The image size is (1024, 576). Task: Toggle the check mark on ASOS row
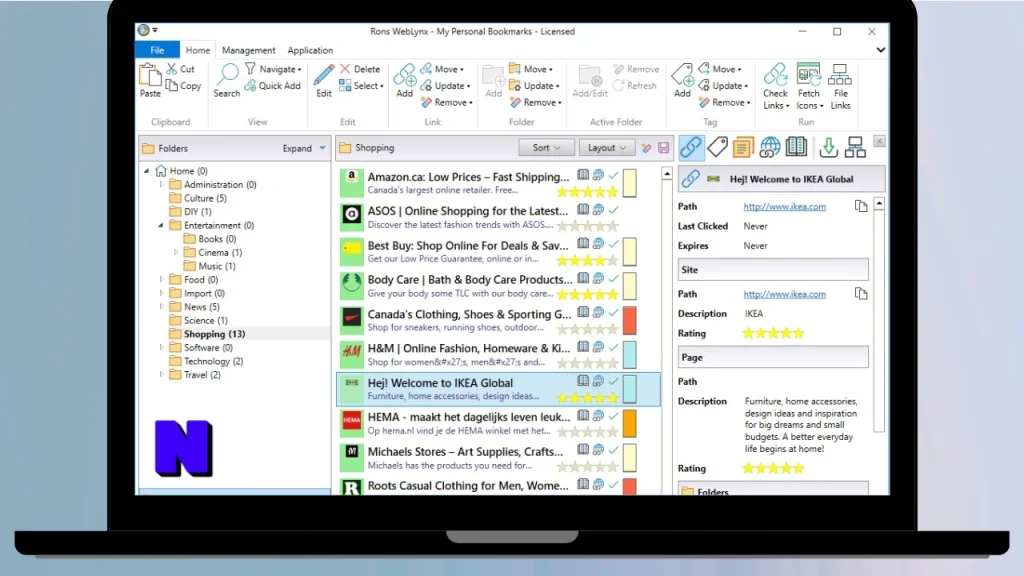[x=613, y=210]
